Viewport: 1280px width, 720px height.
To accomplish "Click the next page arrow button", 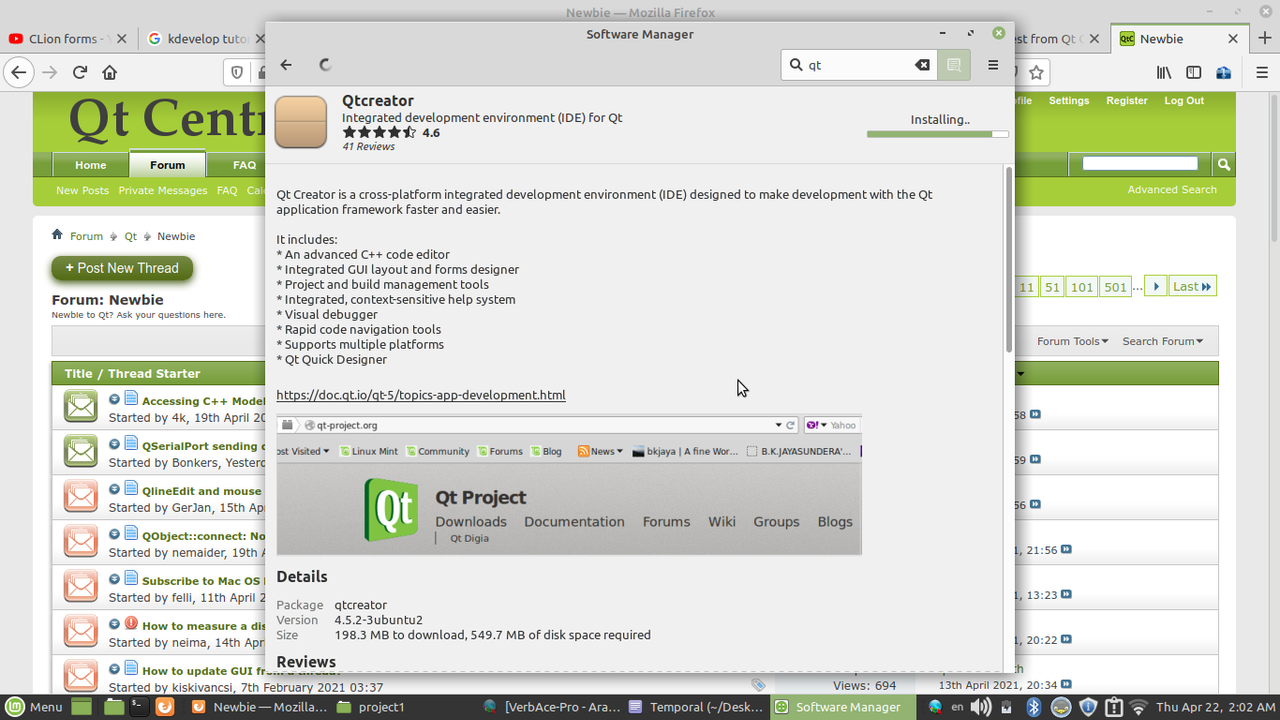I will point(1156,286).
